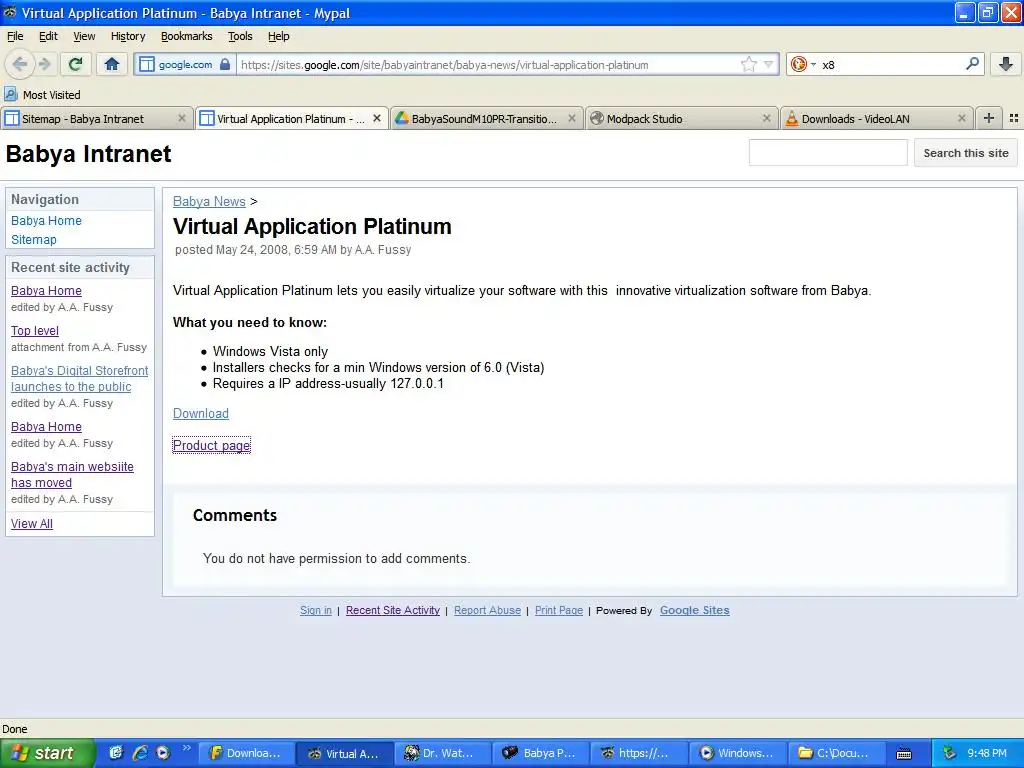Click the Download link
Screen dimensions: 1024x768
pyautogui.click(x=200, y=413)
